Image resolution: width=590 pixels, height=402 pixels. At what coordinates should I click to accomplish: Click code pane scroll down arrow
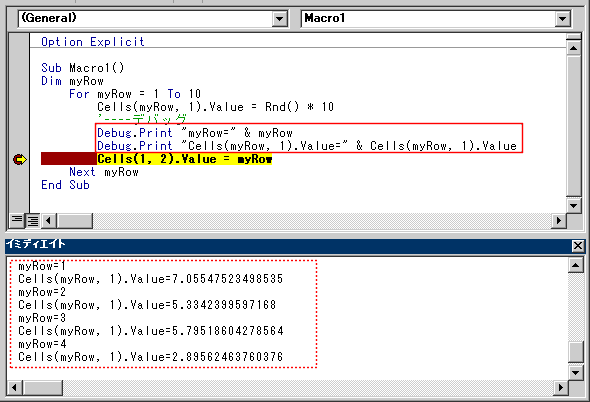pyautogui.click(x=573, y=206)
